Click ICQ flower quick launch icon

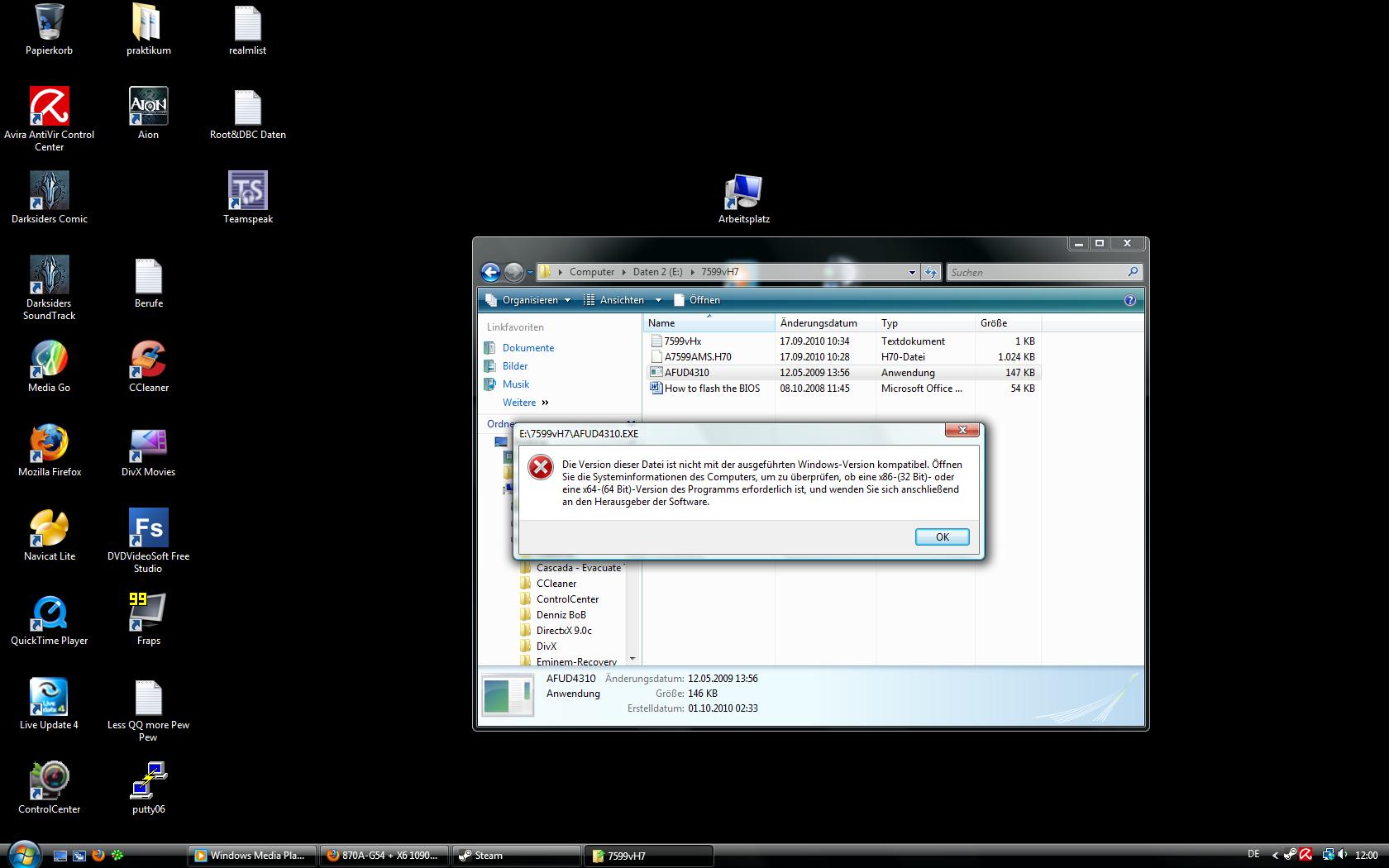pos(117,856)
